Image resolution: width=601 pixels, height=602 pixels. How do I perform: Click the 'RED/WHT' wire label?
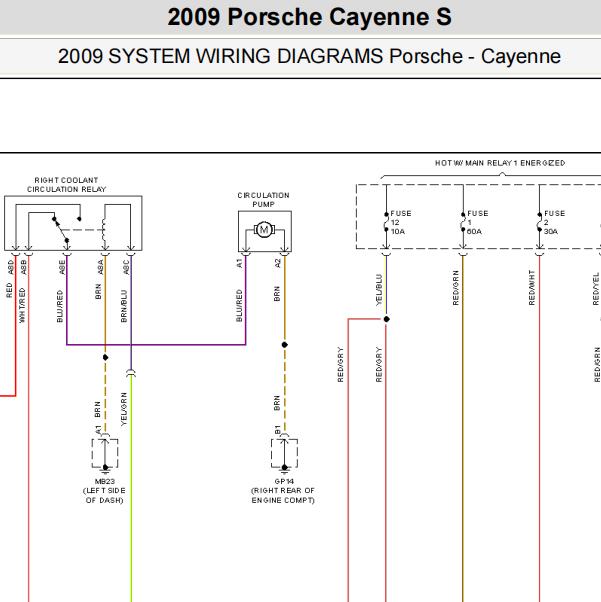[532, 288]
